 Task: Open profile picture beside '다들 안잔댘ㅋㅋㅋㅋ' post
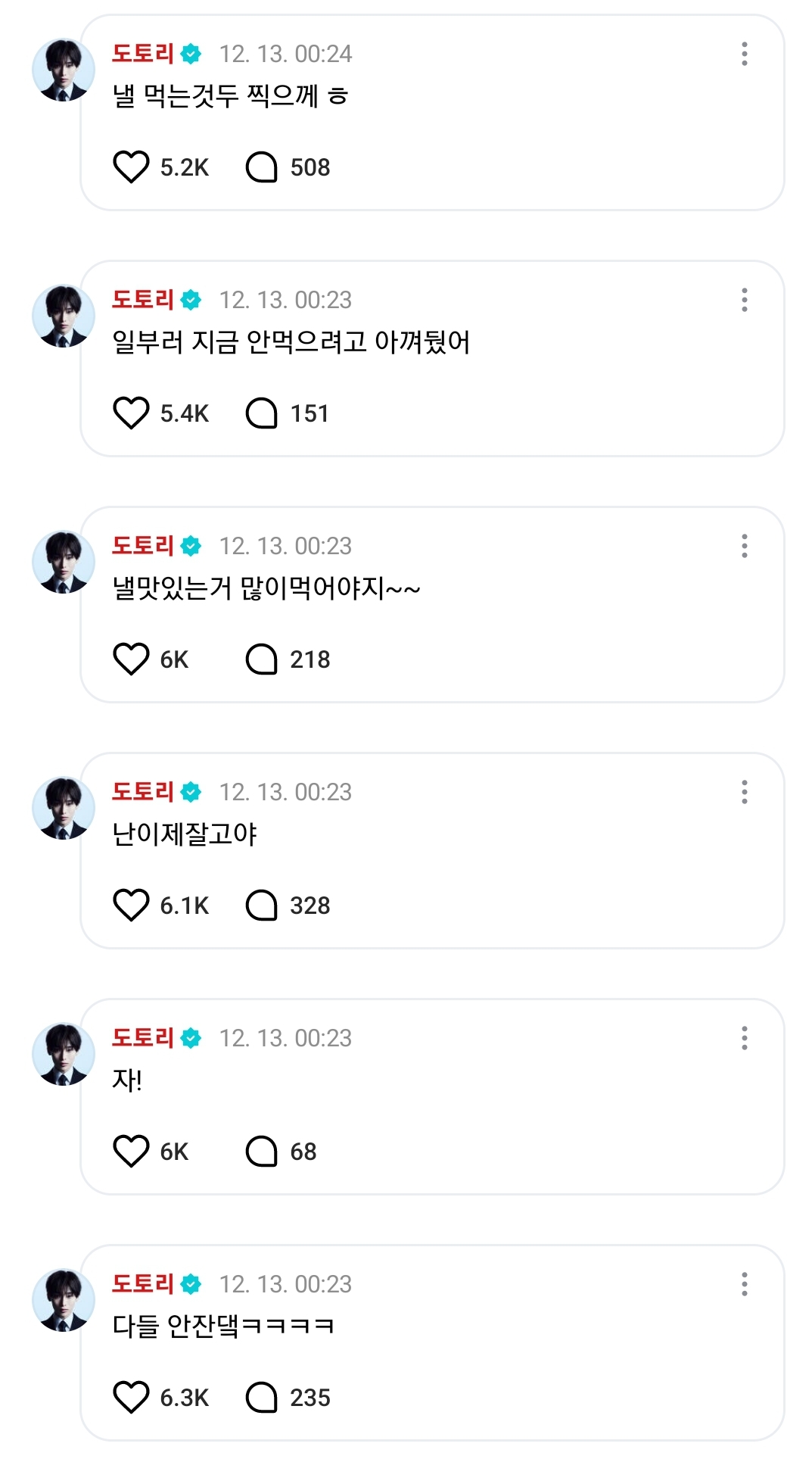tap(63, 1301)
